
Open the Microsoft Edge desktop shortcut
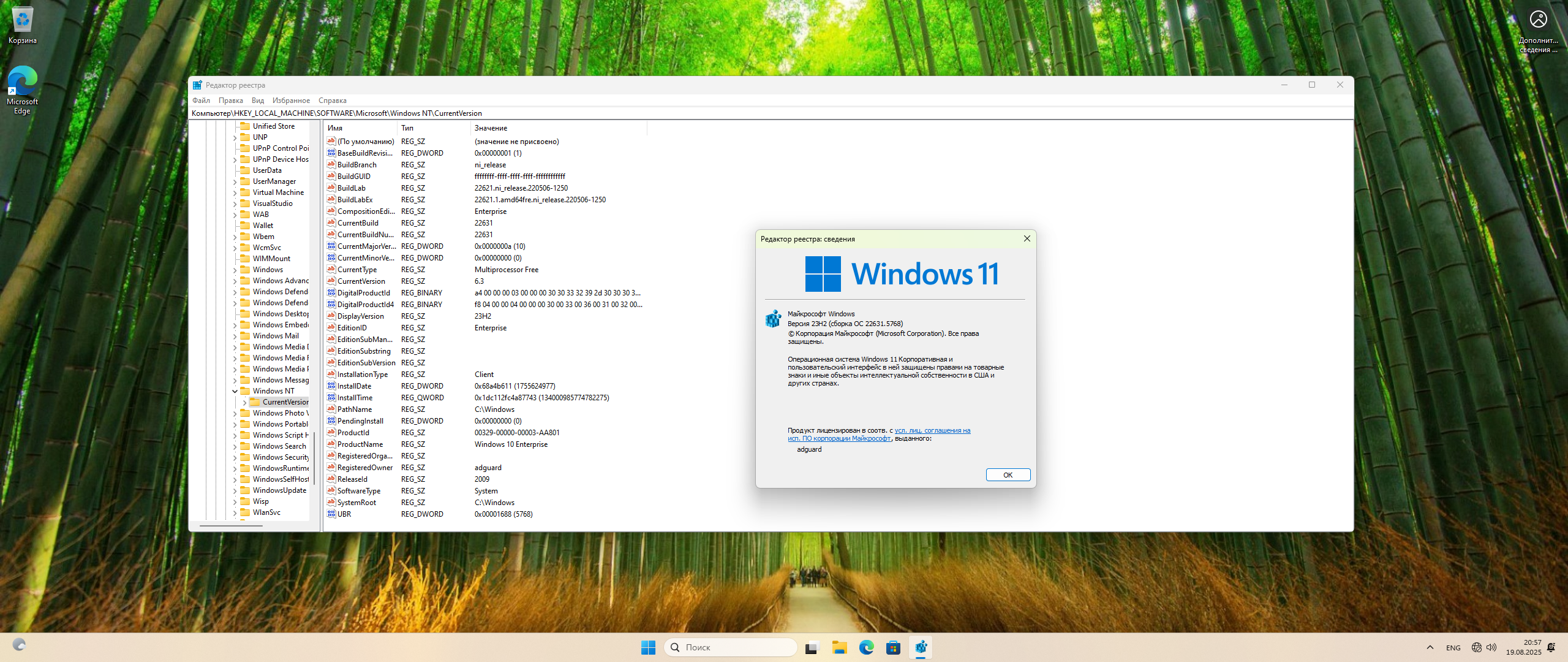pyautogui.click(x=22, y=90)
